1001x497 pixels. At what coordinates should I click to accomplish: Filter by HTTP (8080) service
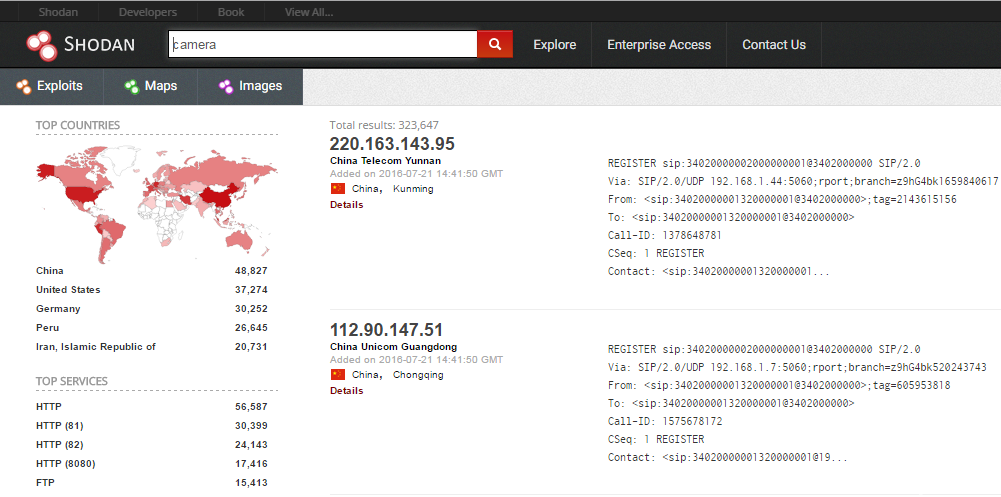66,464
